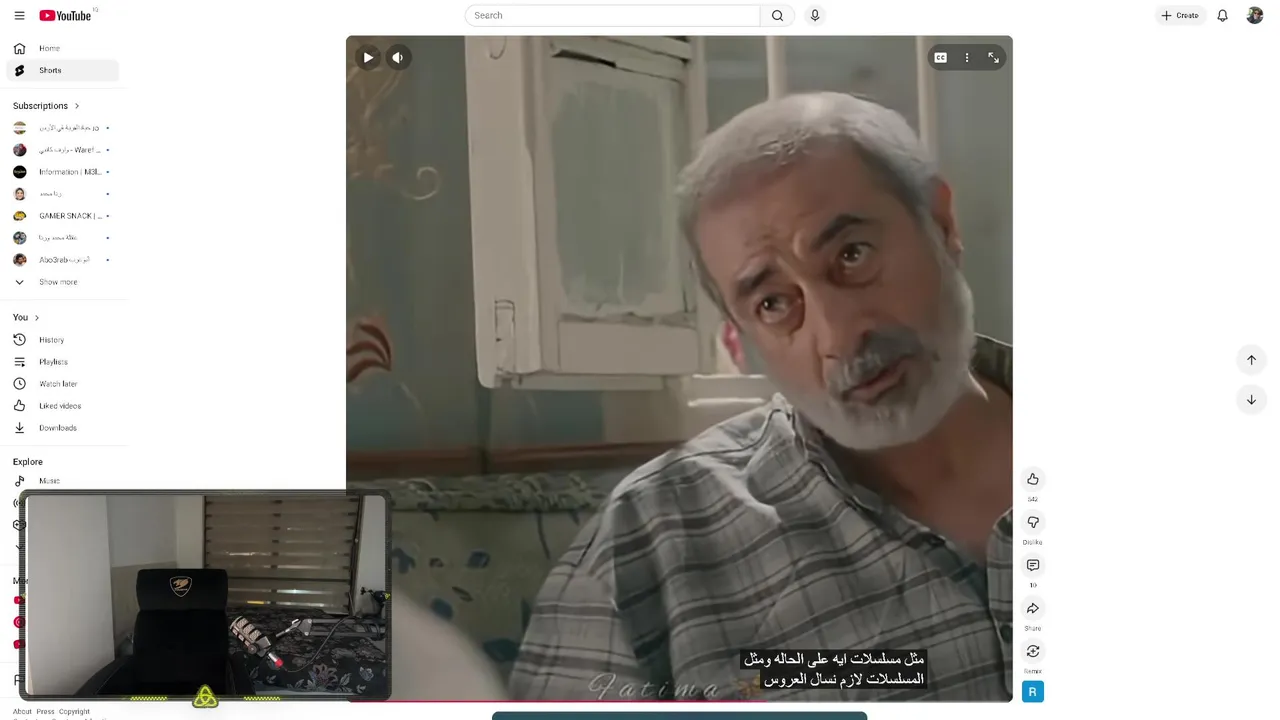Go to the next Short

click(1251, 400)
